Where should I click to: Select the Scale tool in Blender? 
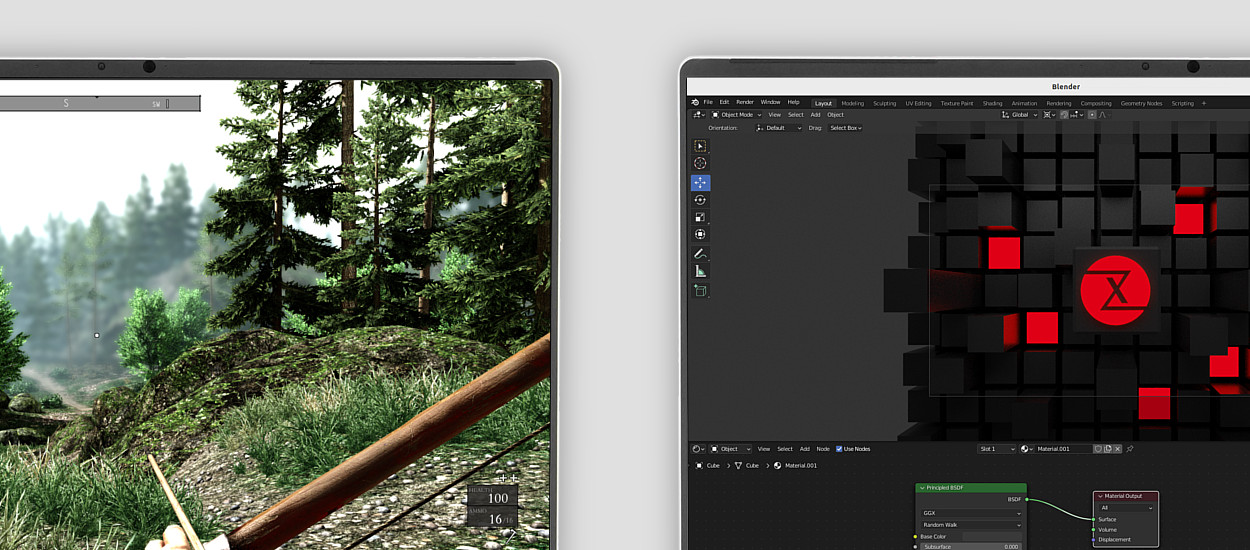tap(700, 217)
